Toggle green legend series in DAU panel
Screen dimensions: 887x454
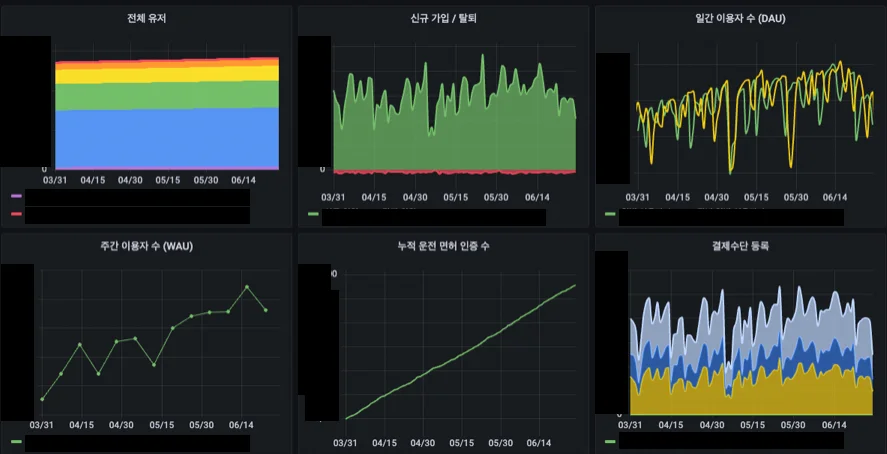click(x=610, y=214)
